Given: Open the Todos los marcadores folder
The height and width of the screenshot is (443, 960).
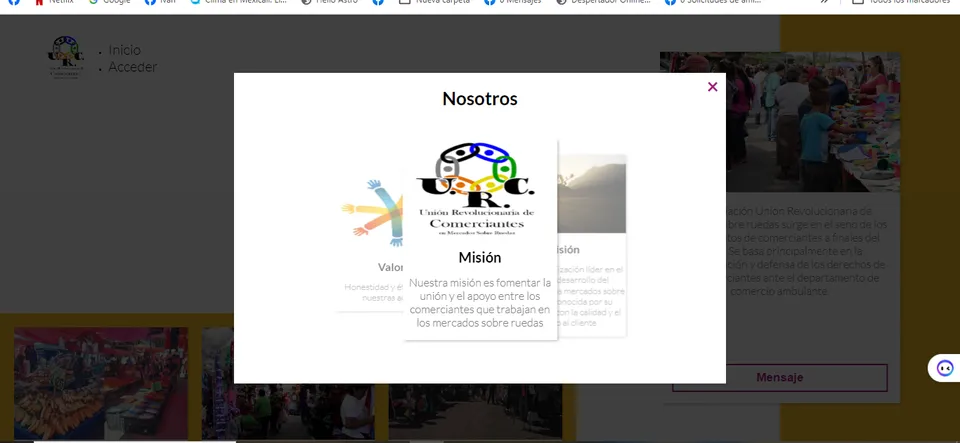Looking at the screenshot, I should tap(902, 2).
